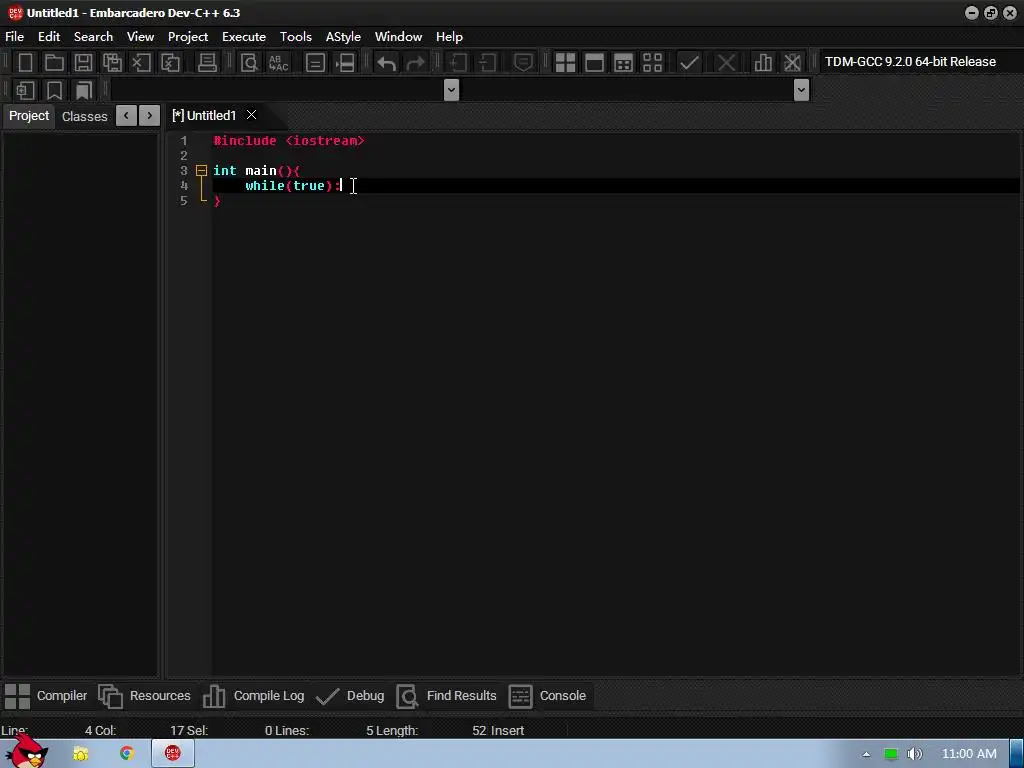Click the Go to function icon
Screen dimensions: 1024x768
click(x=315, y=63)
